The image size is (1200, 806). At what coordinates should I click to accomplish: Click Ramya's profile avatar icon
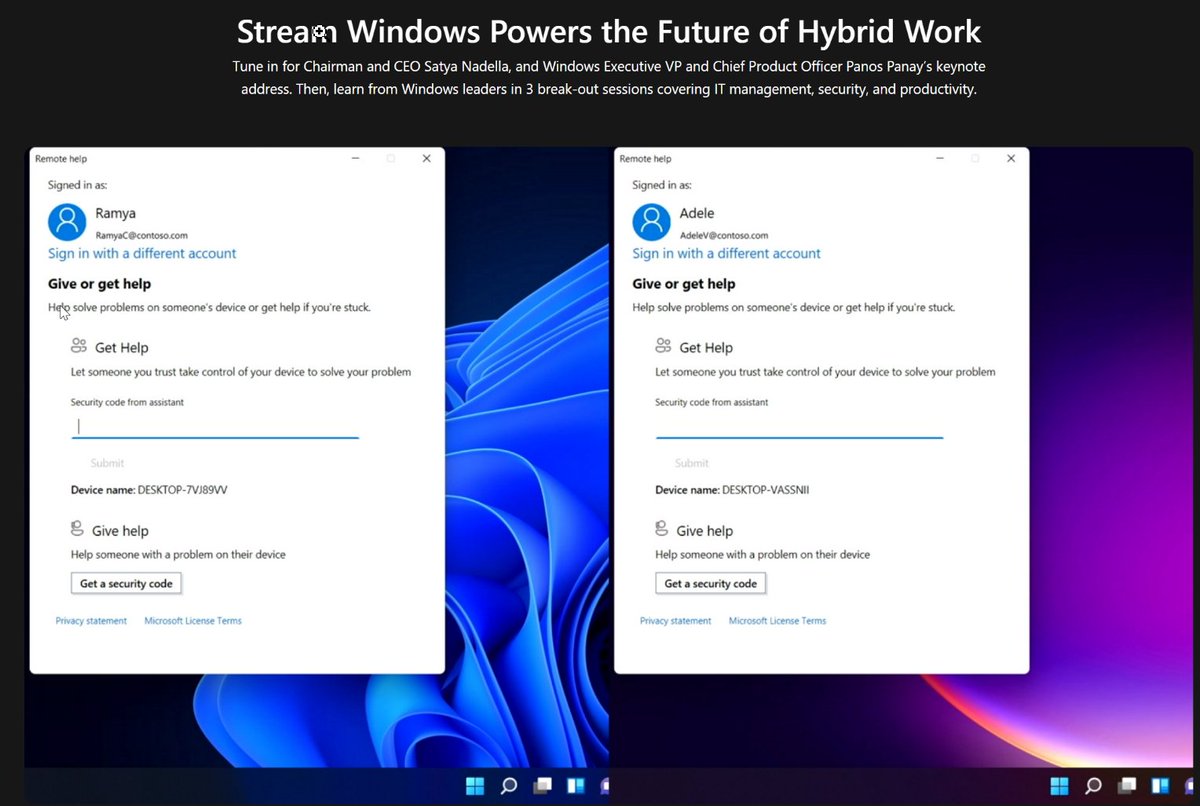(67, 222)
